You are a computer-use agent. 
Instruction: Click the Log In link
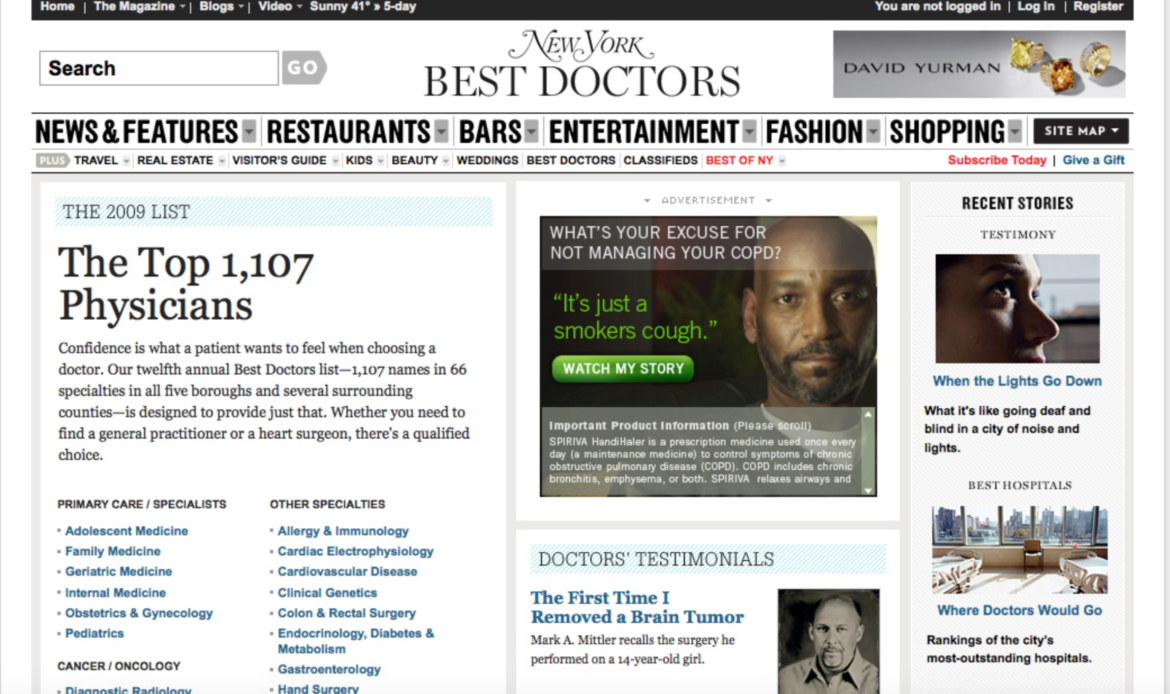(1036, 7)
